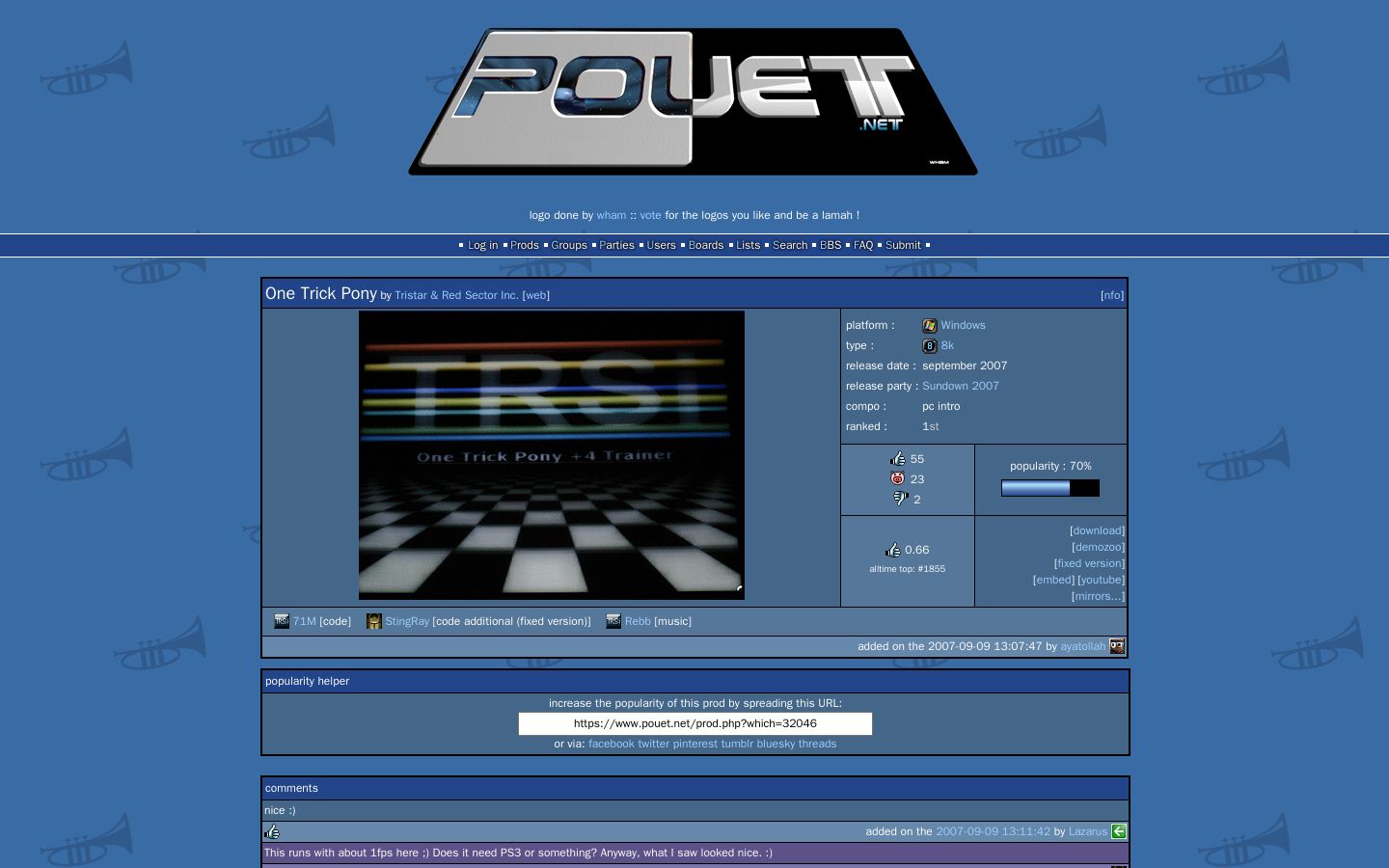Click the 'september 2007' release date
The width and height of the screenshot is (1389, 868).
coord(965,366)
